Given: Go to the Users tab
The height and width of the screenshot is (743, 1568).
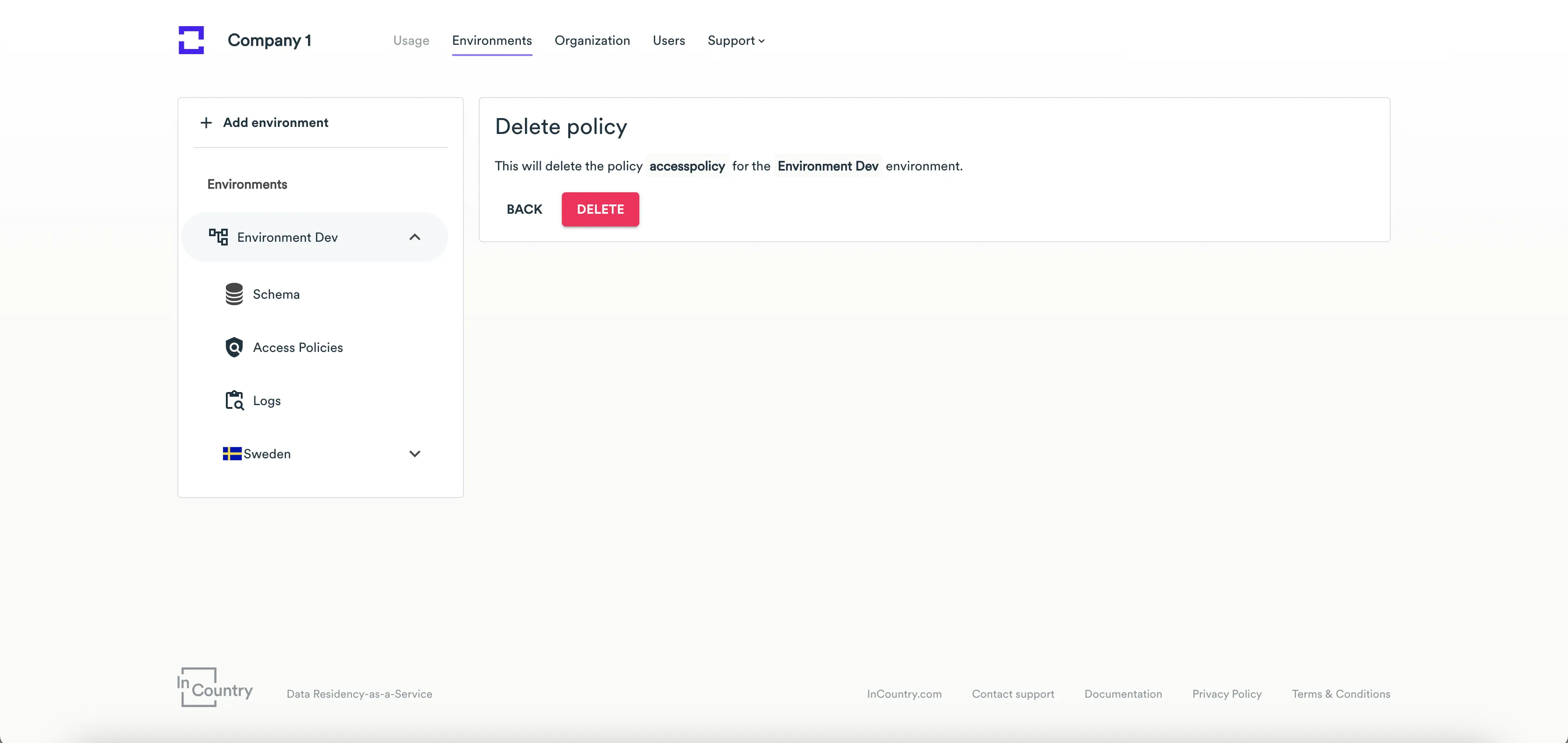Looking at the screenshot, I should [668, 40].
